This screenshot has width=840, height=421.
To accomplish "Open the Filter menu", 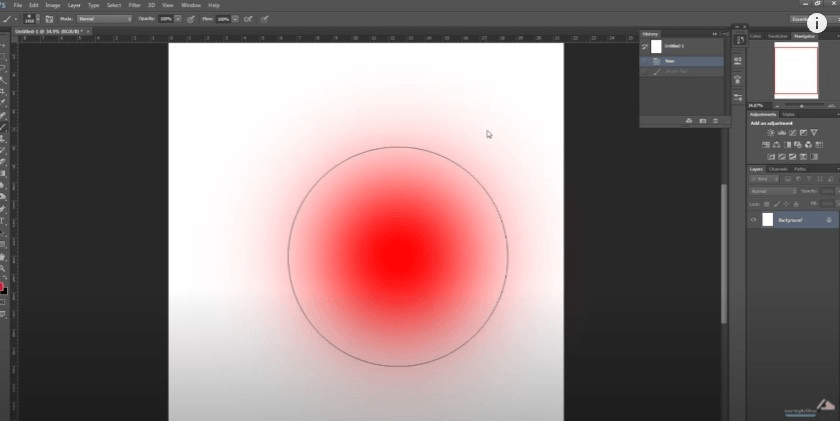I will click(x=134, y=5).
